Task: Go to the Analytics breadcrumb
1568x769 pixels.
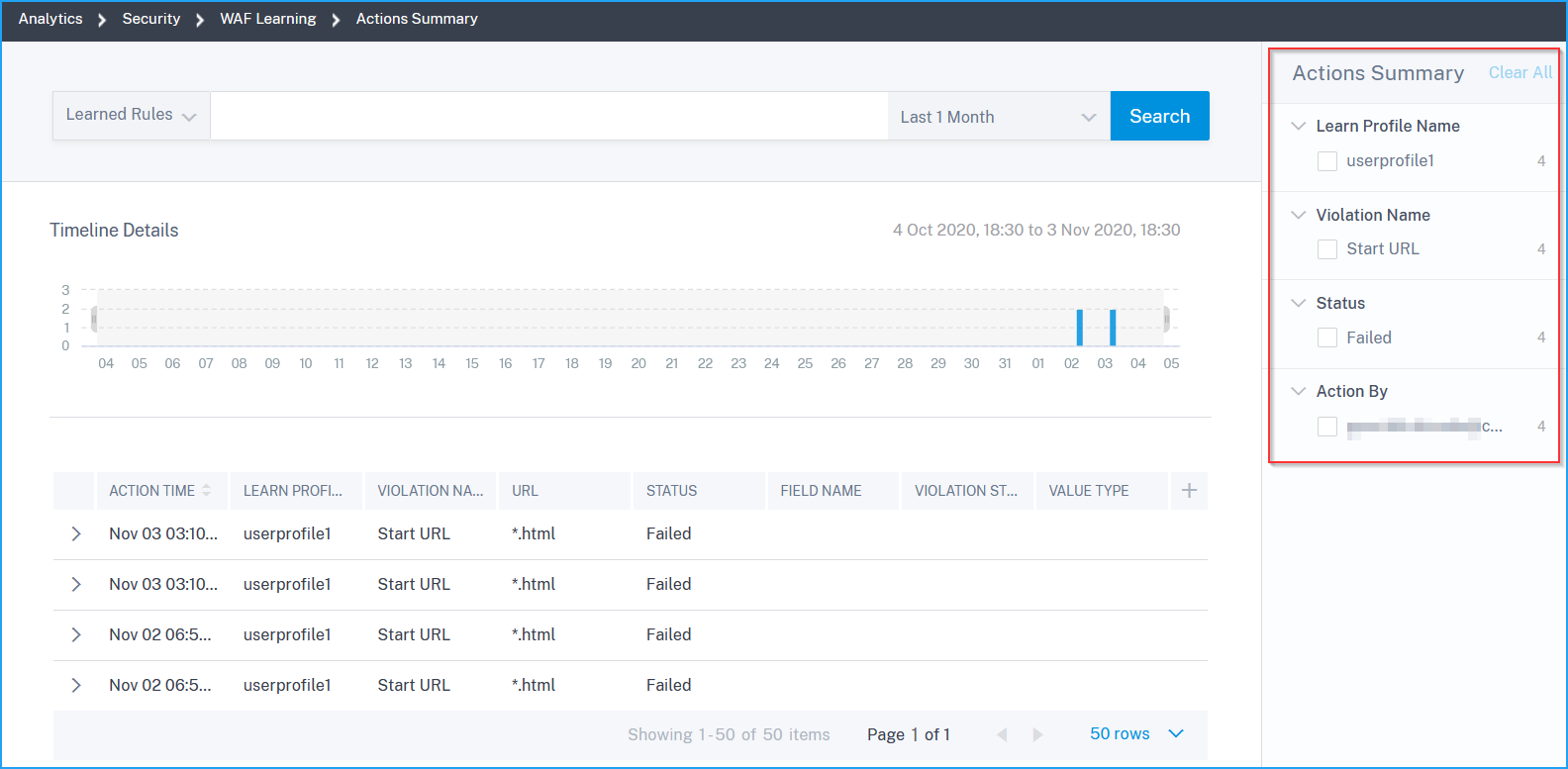Action: [50, 19]
